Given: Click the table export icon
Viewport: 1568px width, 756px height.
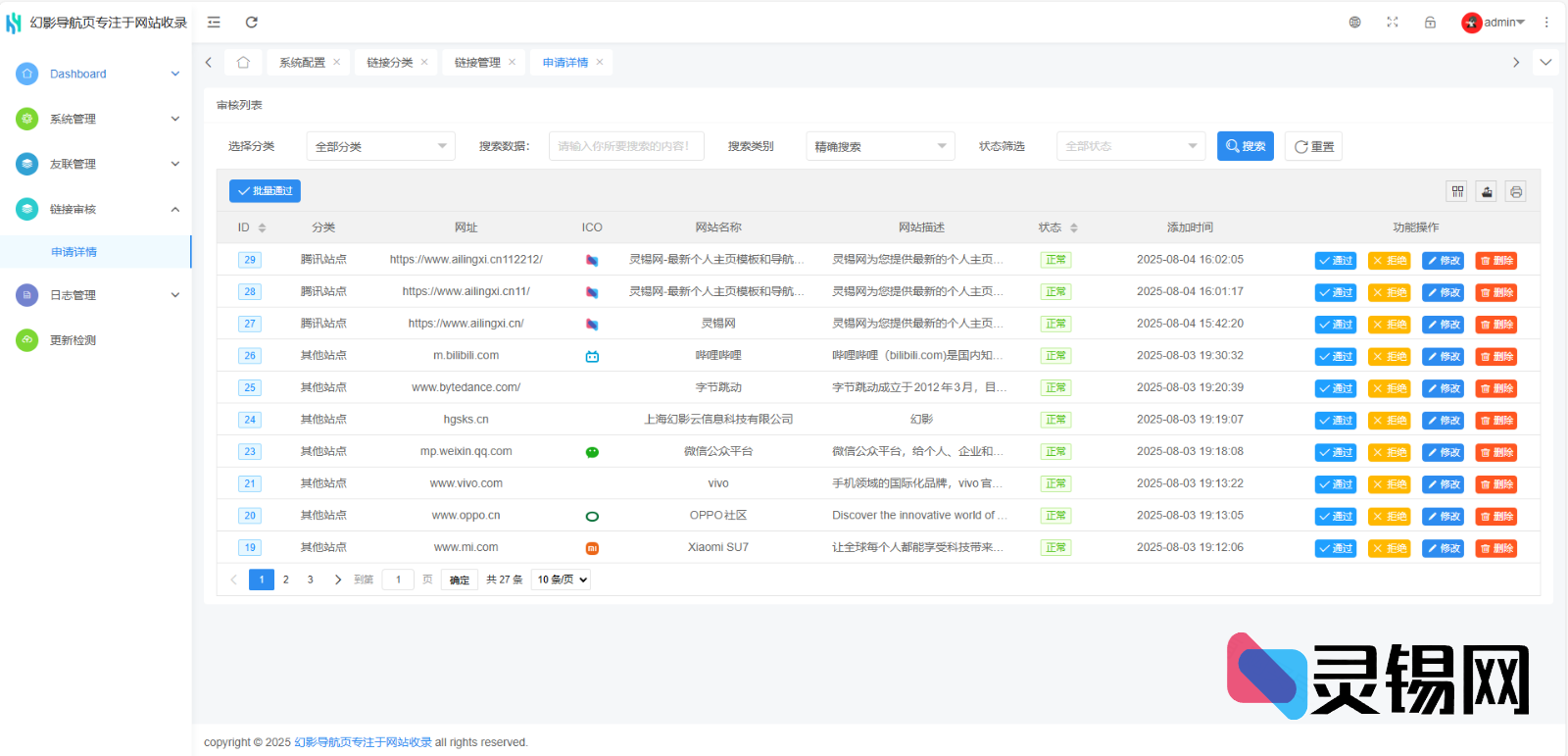Looking at the screenshot, I should coord(1487,191).
